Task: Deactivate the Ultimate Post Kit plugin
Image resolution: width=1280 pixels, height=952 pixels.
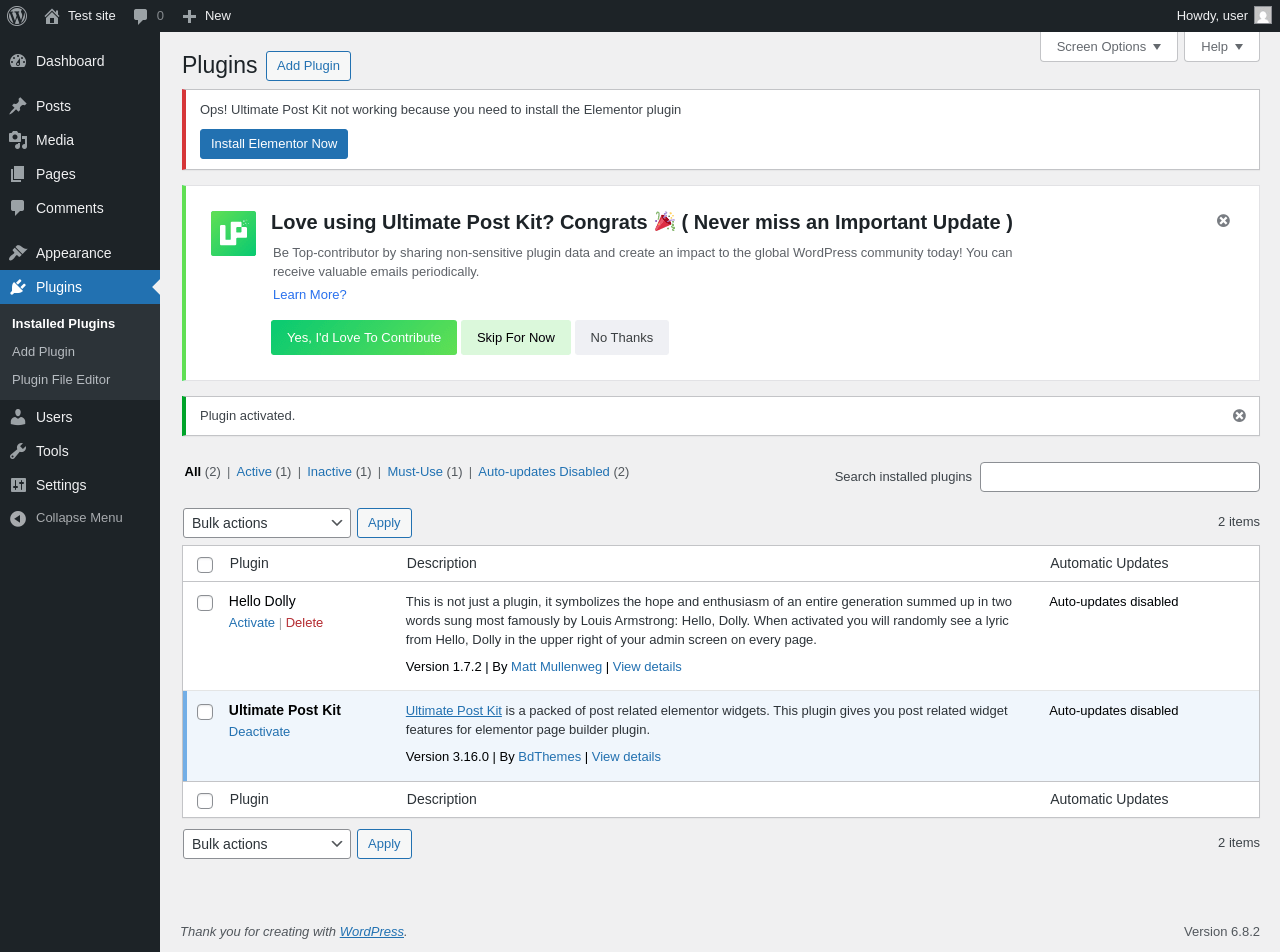Action: point(259,732)
